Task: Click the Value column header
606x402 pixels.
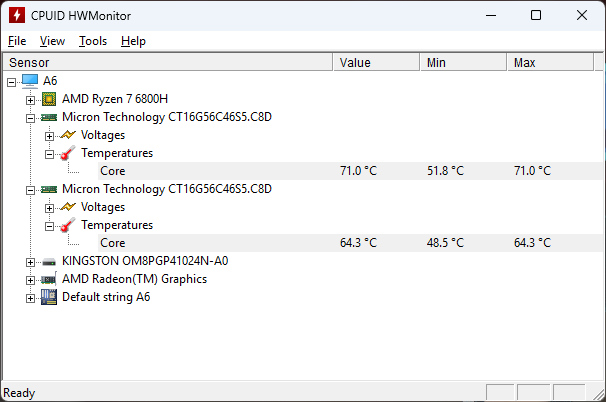Action: click(x=376, y=62)
